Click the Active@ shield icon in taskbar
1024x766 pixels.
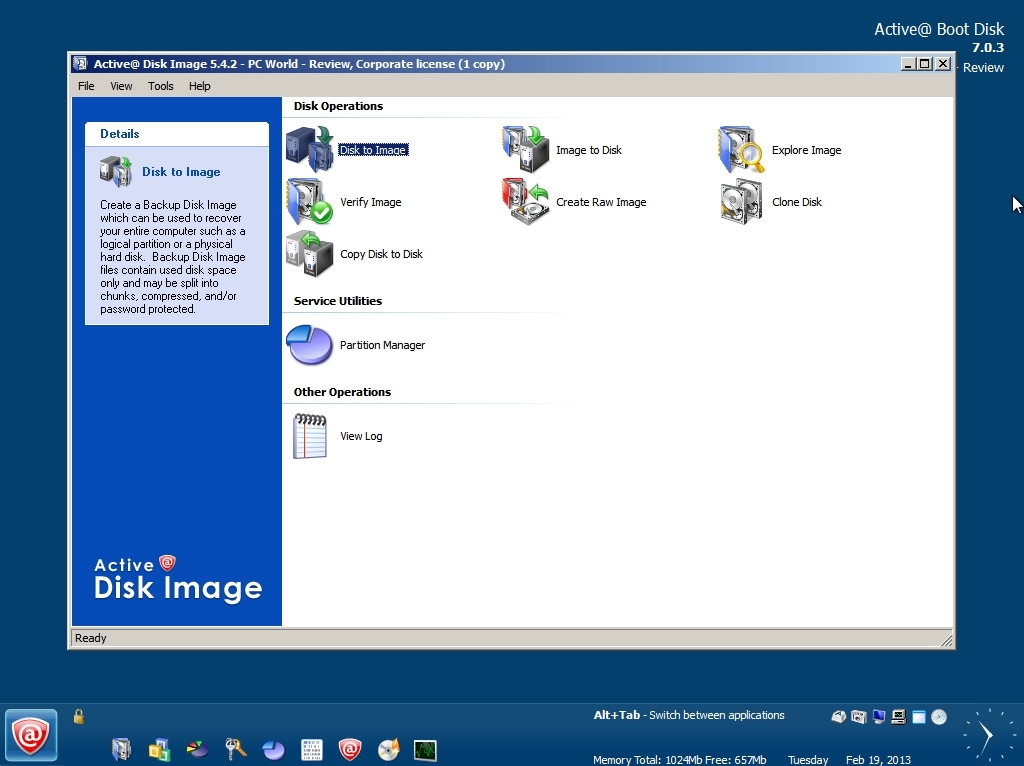(x=350, y=749)
